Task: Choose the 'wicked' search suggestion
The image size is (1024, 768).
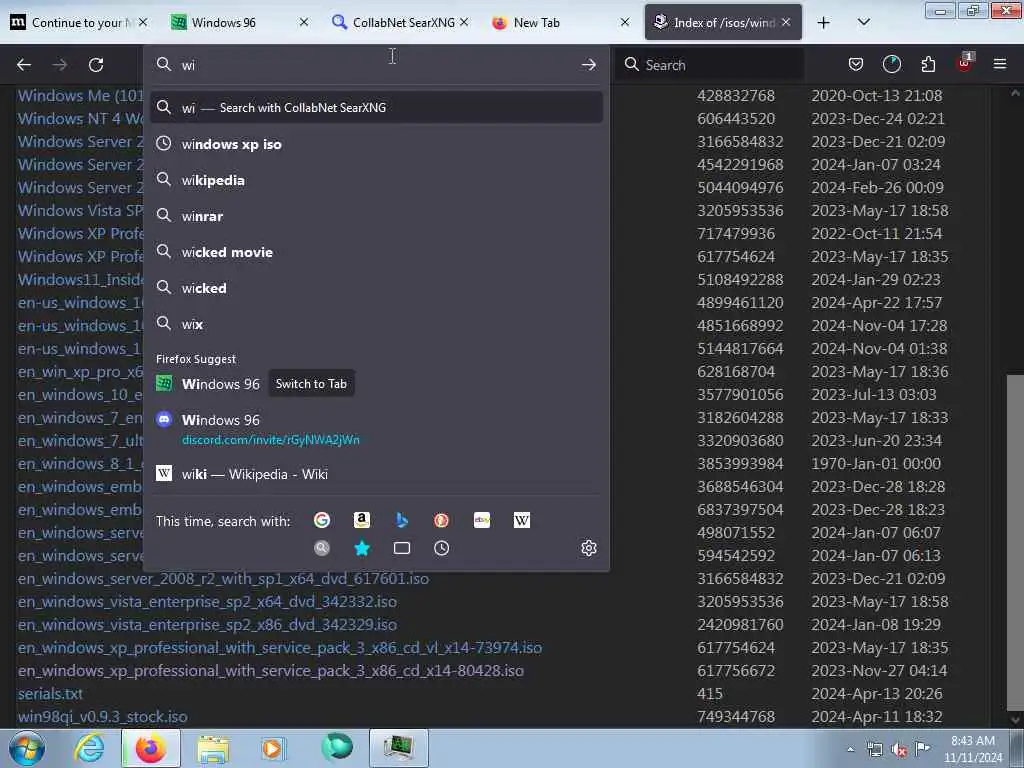Action: point(376,287)
